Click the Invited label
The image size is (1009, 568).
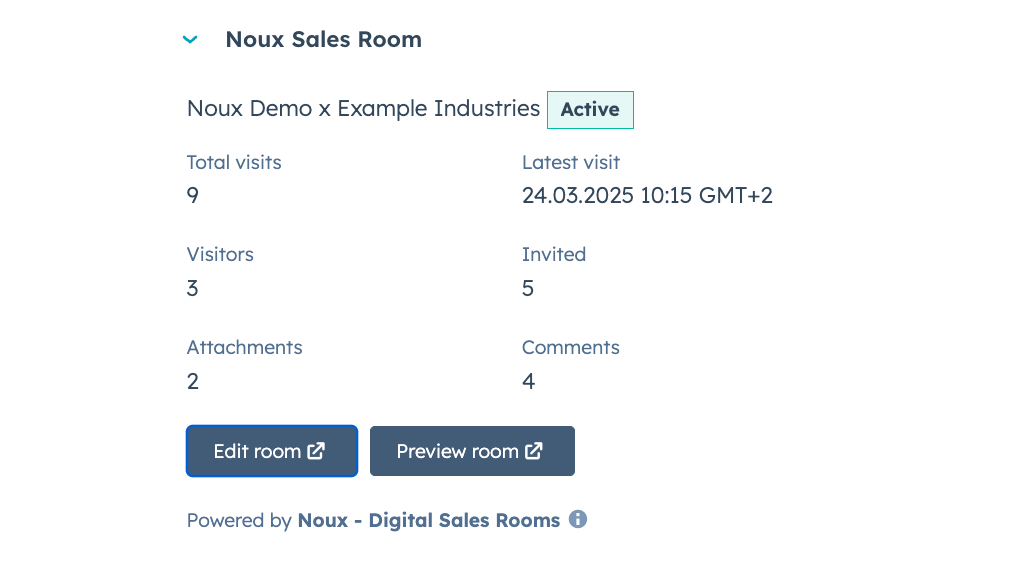[554, 254]
